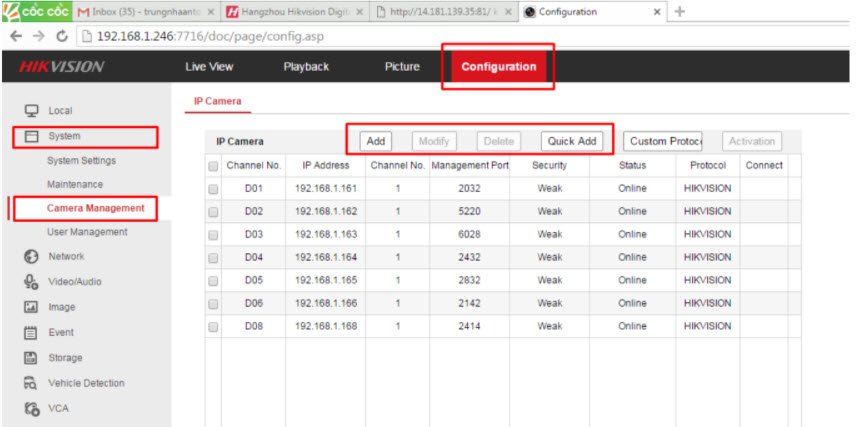Open Maintenance under System
This screenshot has height=427, width=856.
(75, 184)
